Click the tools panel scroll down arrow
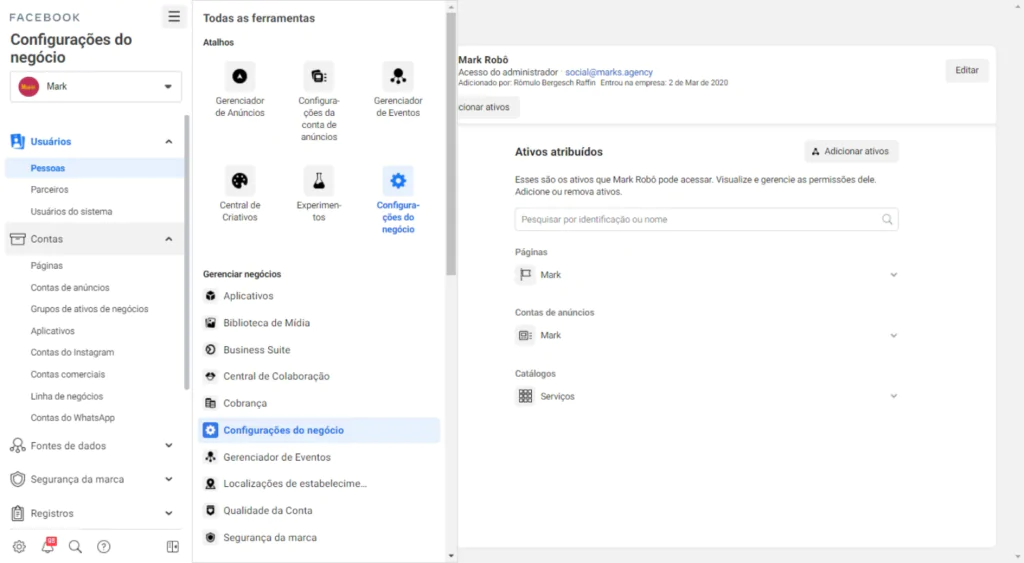 pyautogui.click(x=451, y=556)
